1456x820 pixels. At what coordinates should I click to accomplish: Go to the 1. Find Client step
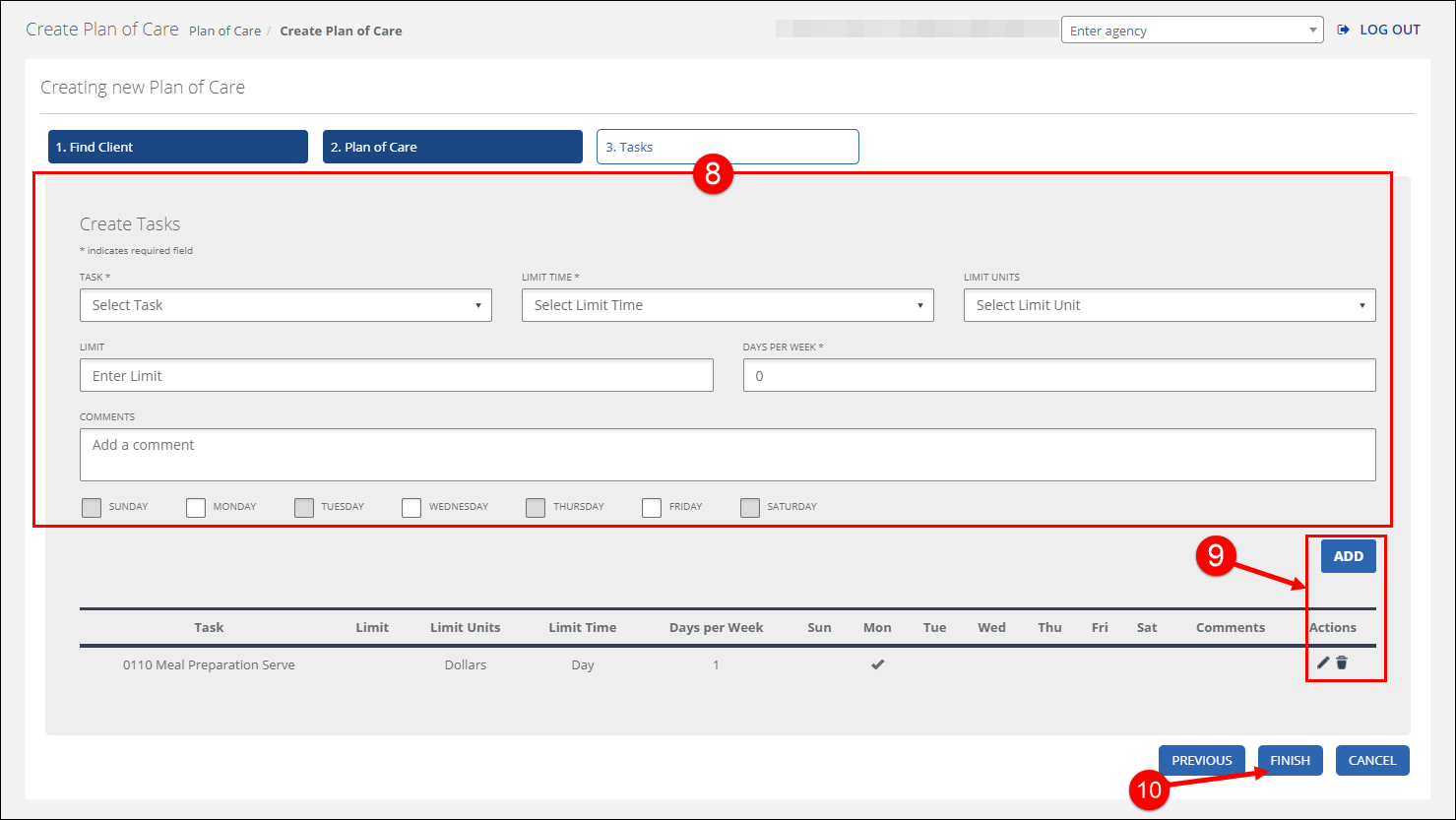178,147
